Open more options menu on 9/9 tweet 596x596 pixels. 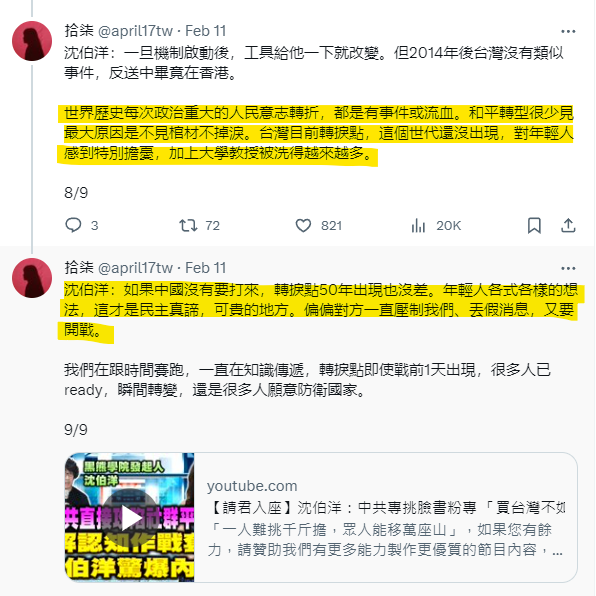click(x=568, y=268)
